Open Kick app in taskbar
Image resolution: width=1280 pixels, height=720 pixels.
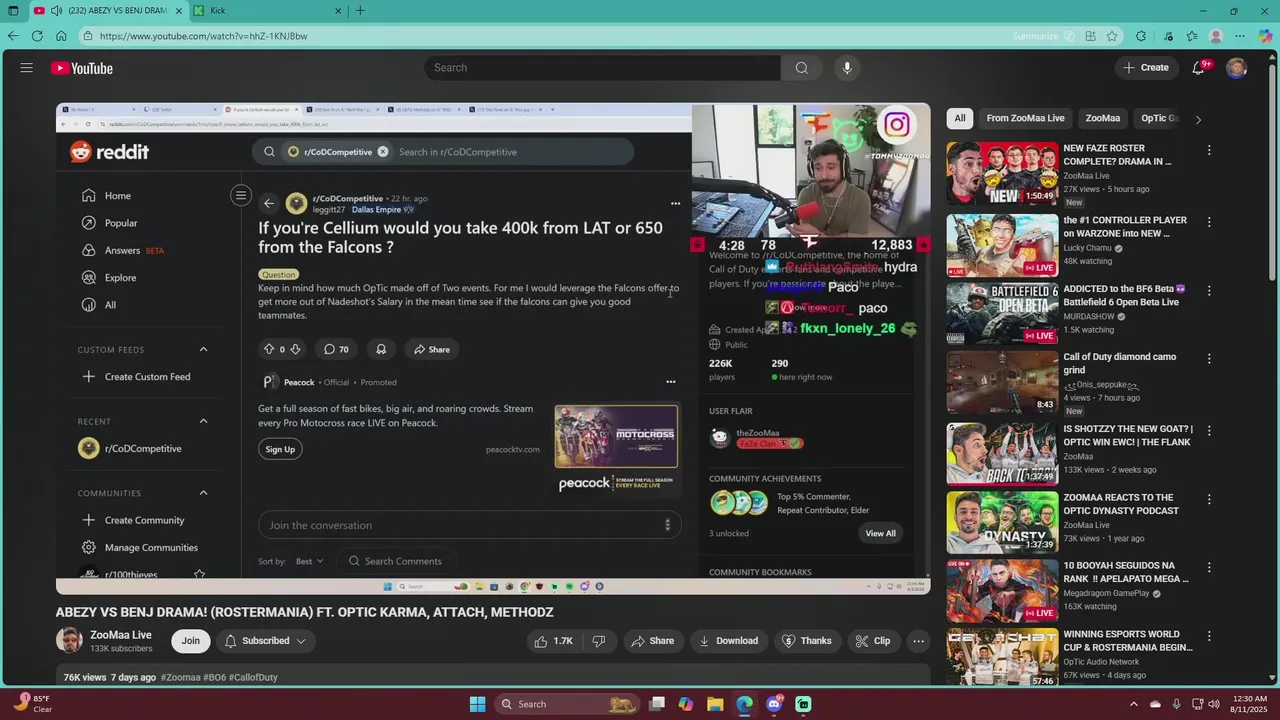tap(803, 704)
